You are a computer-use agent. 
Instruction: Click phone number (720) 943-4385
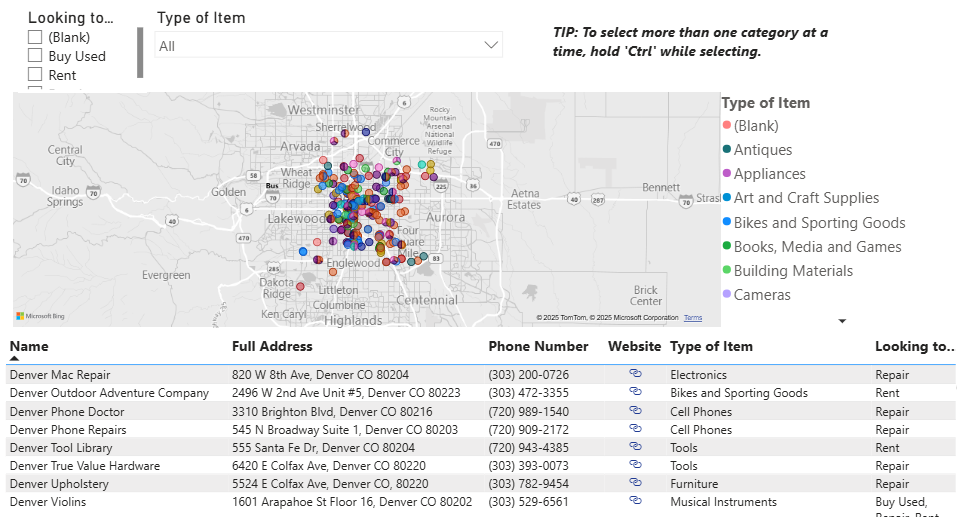529,448
